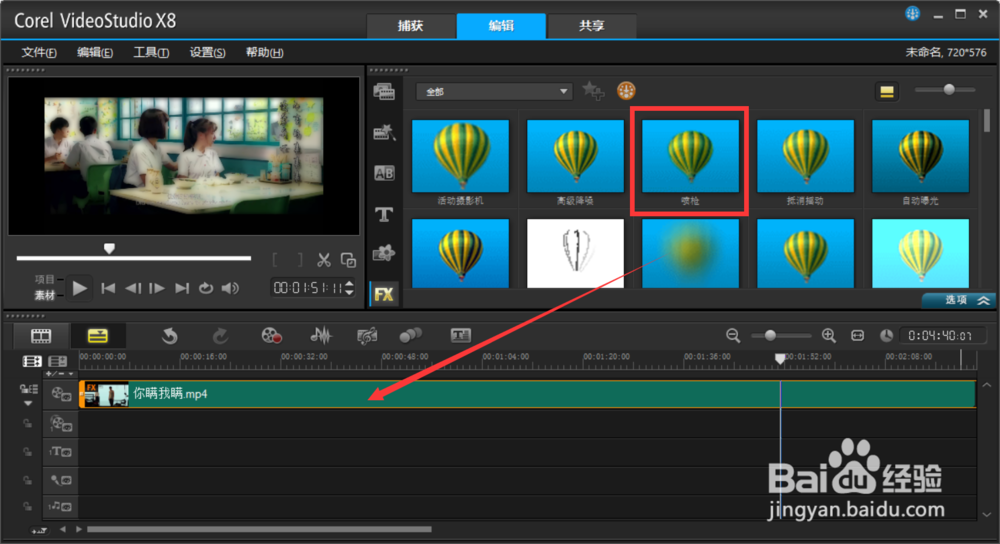Screen dimensions: 1000x544
Task: Click the Undo arrow in timeline toolbar
Action: click(170, 335)
